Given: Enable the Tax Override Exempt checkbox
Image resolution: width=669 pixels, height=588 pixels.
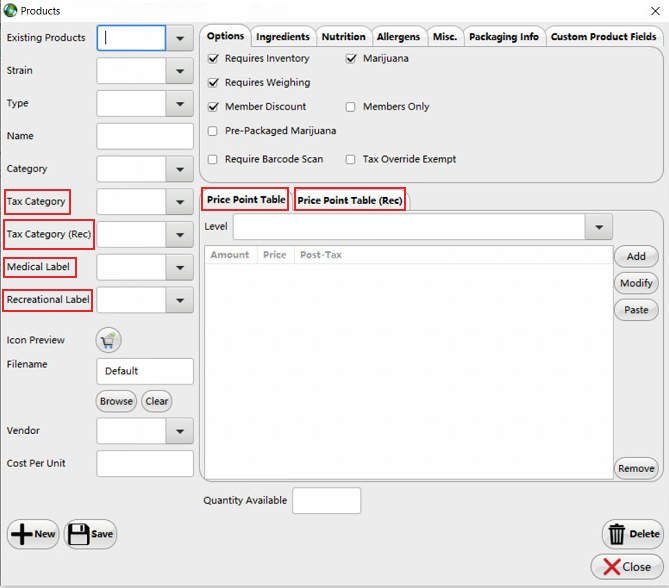Looking at the screenshot, I should (x=350, y=159).
